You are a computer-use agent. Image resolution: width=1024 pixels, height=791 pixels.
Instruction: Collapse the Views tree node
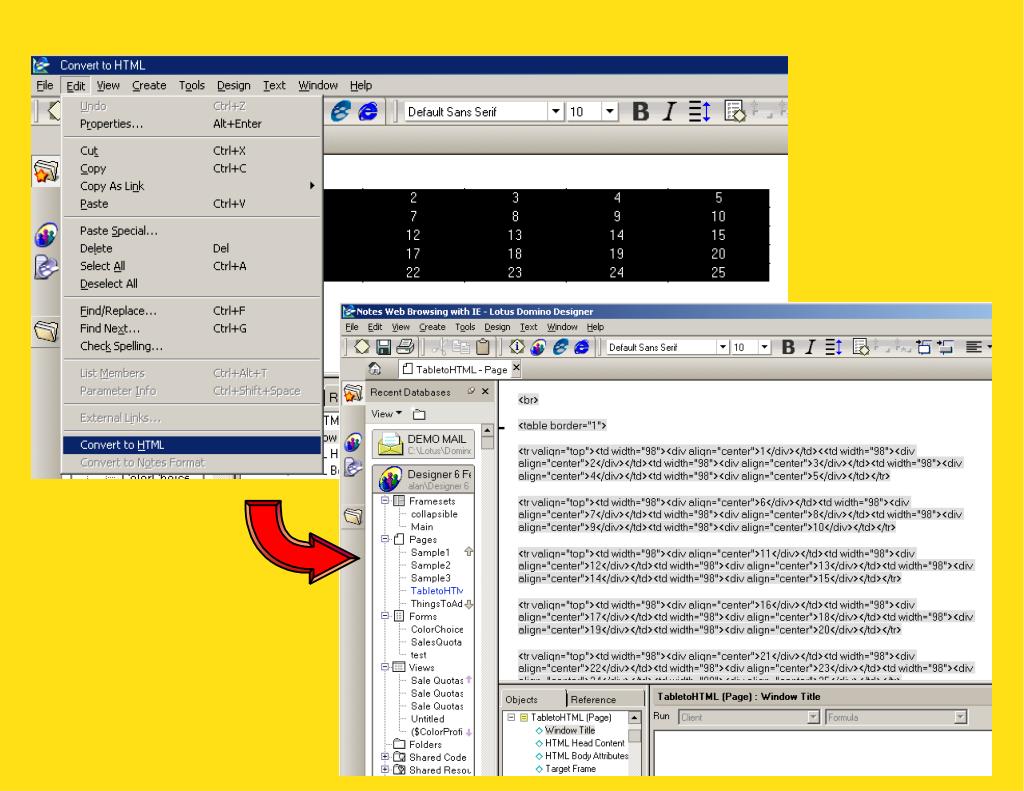[x=385, y=667]
